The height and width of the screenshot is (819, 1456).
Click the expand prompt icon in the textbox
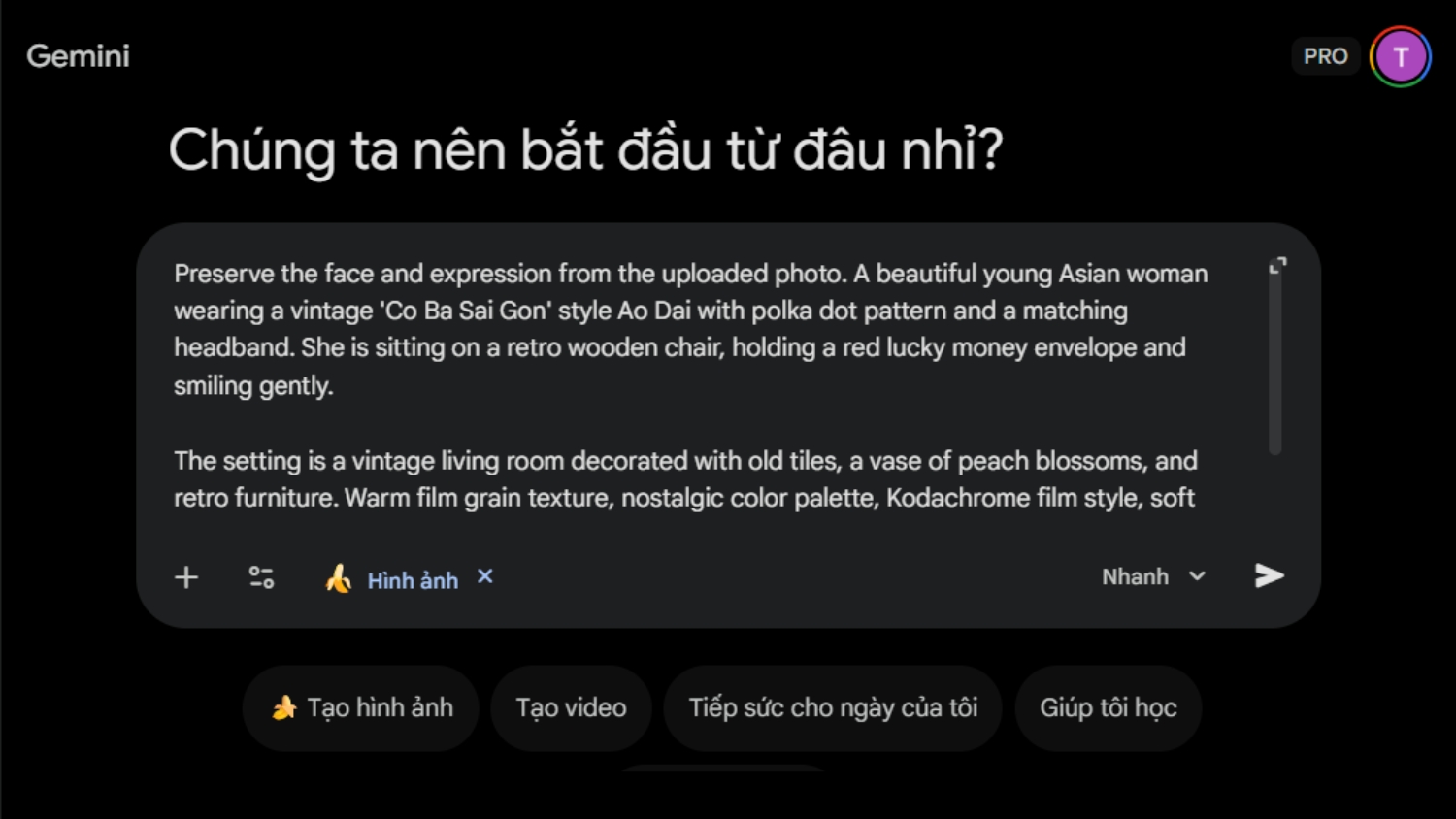[x=1279, y=262]
